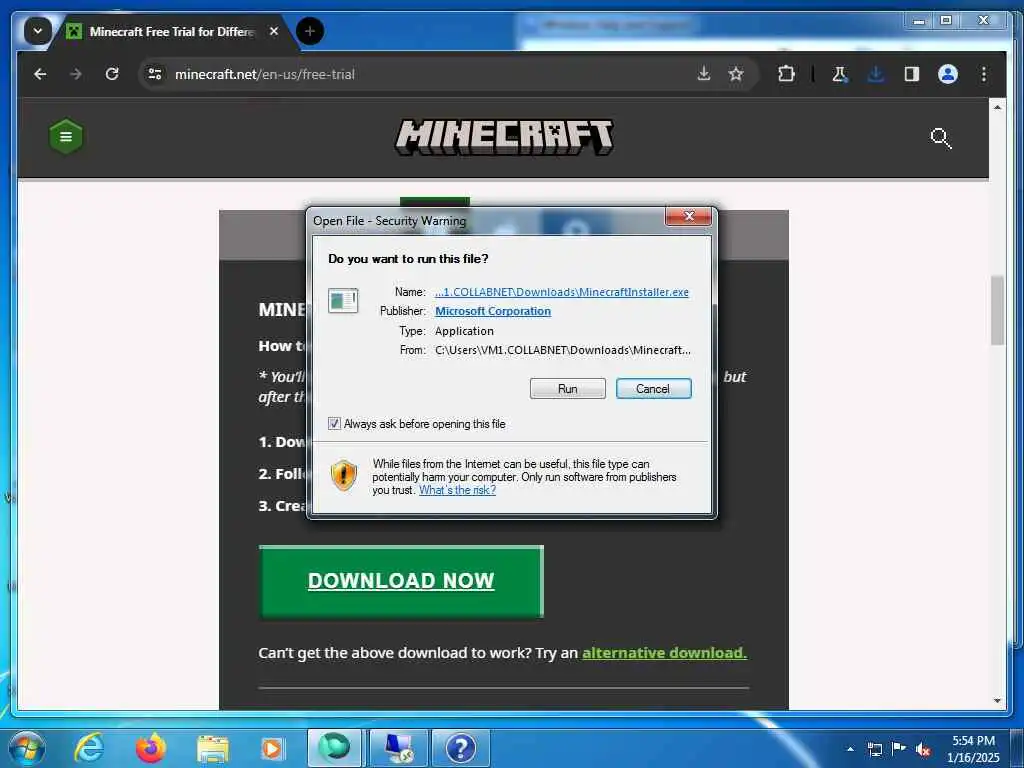Click Cancel in the security warning

tap(653, 389)
